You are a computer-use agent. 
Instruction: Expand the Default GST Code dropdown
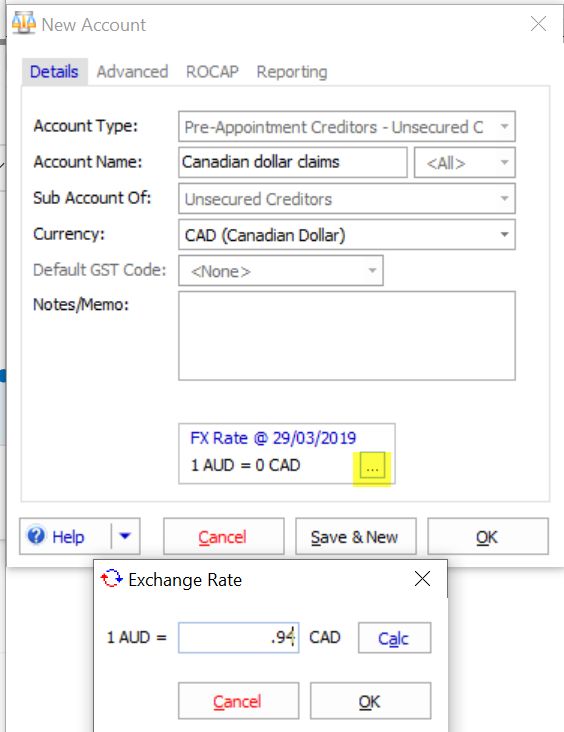[372, 270]
